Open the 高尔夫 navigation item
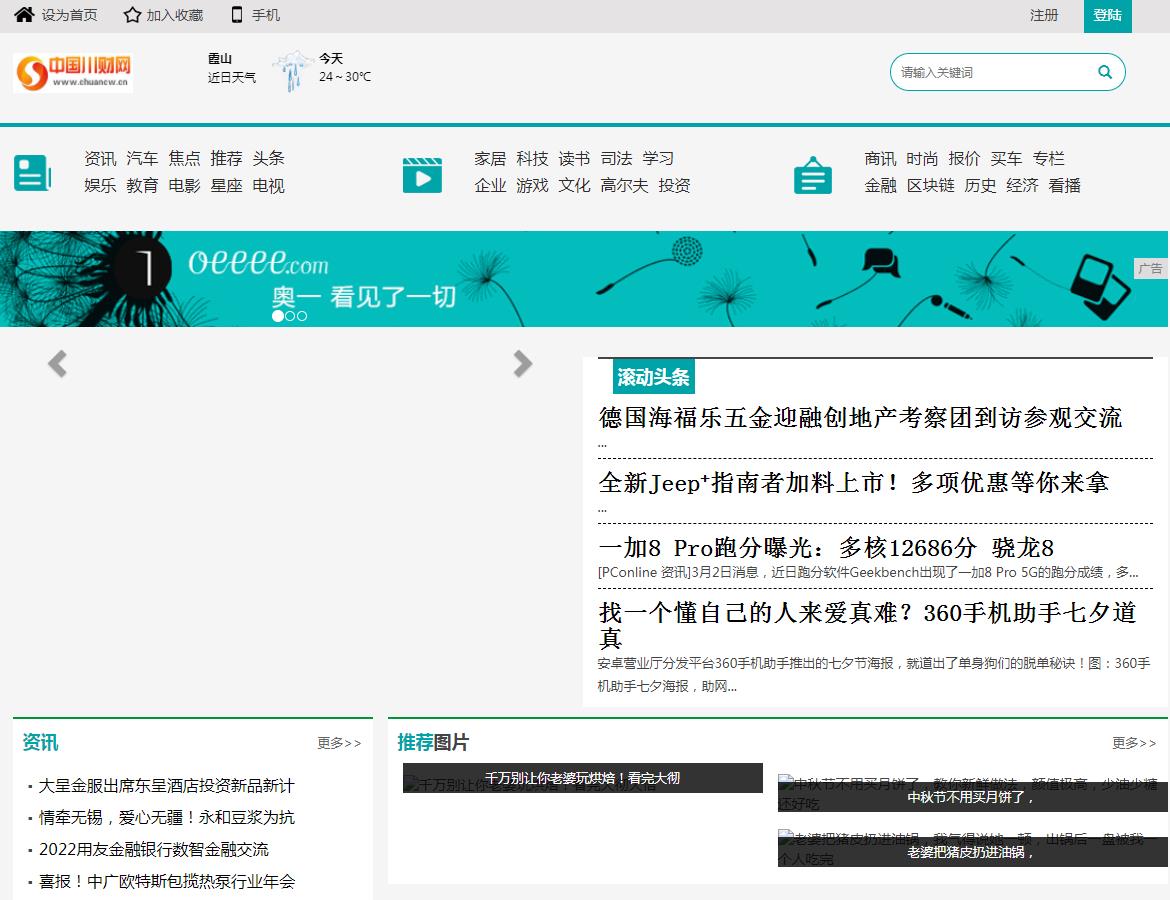The image size is (1170, 900). click(625, 185)
